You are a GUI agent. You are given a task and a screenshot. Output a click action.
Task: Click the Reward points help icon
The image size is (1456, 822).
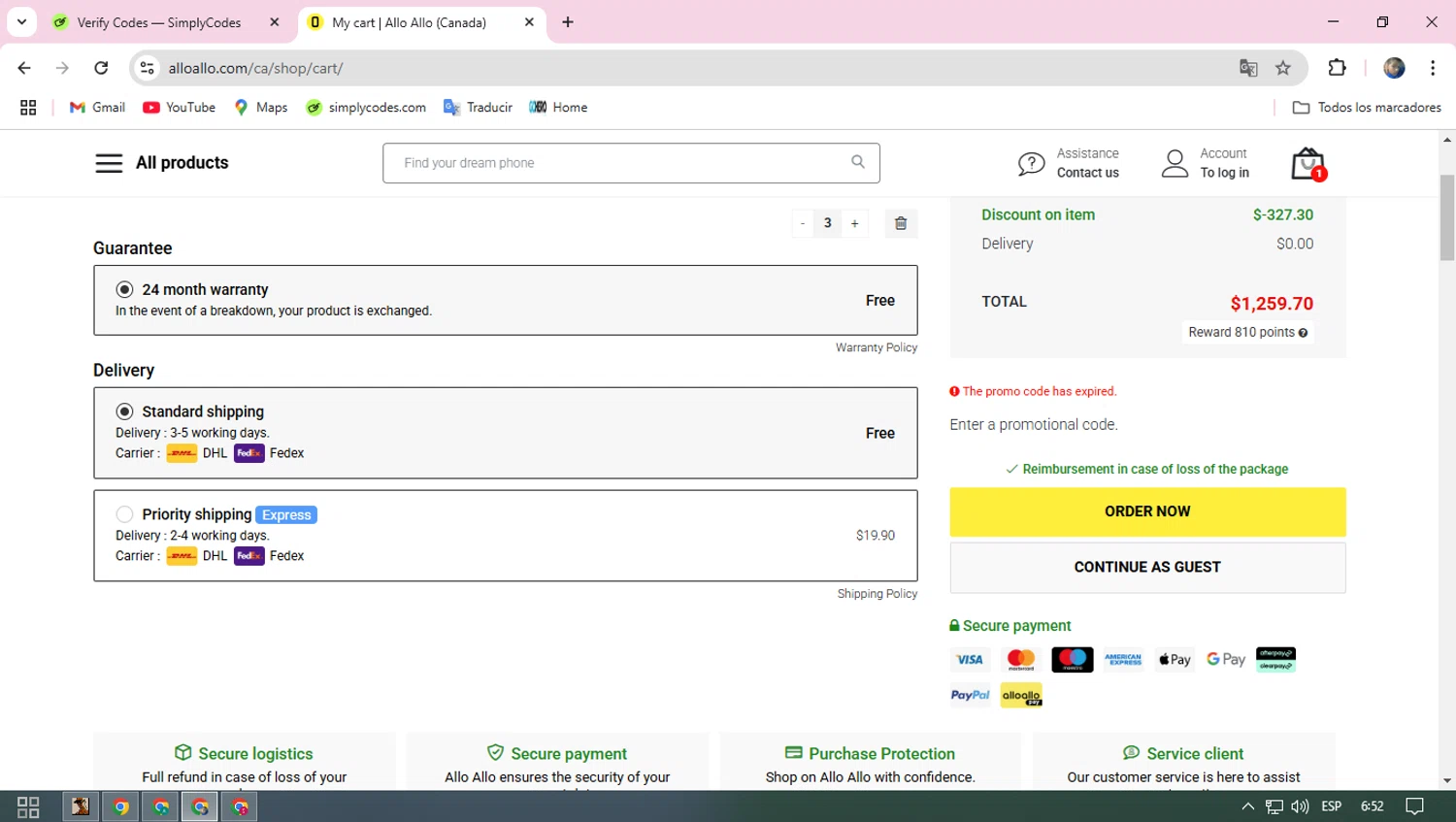(x=1303, y=333)
